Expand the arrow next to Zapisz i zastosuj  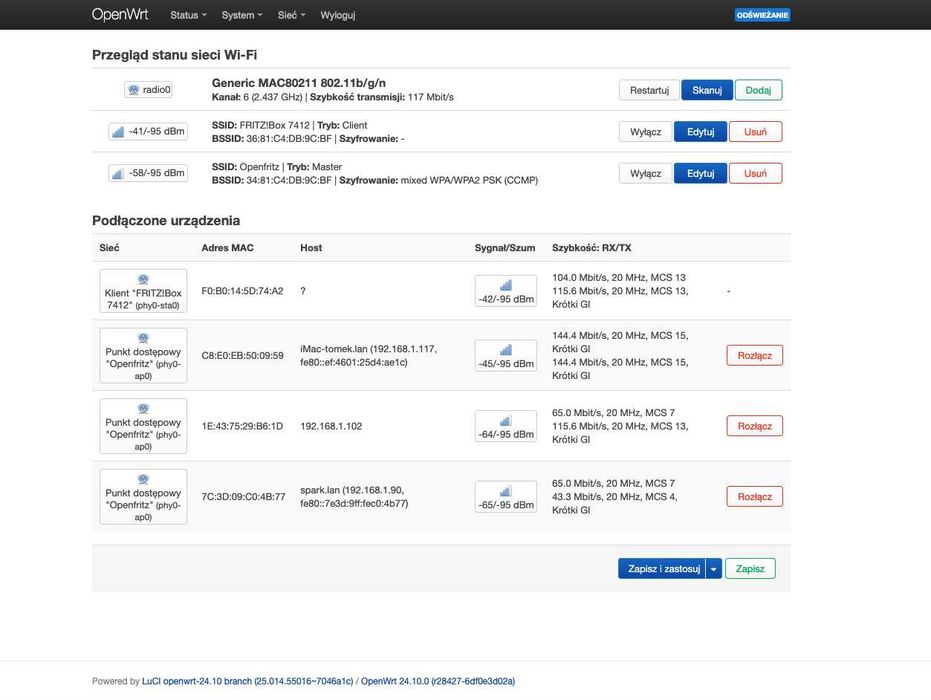pos(714,569)
